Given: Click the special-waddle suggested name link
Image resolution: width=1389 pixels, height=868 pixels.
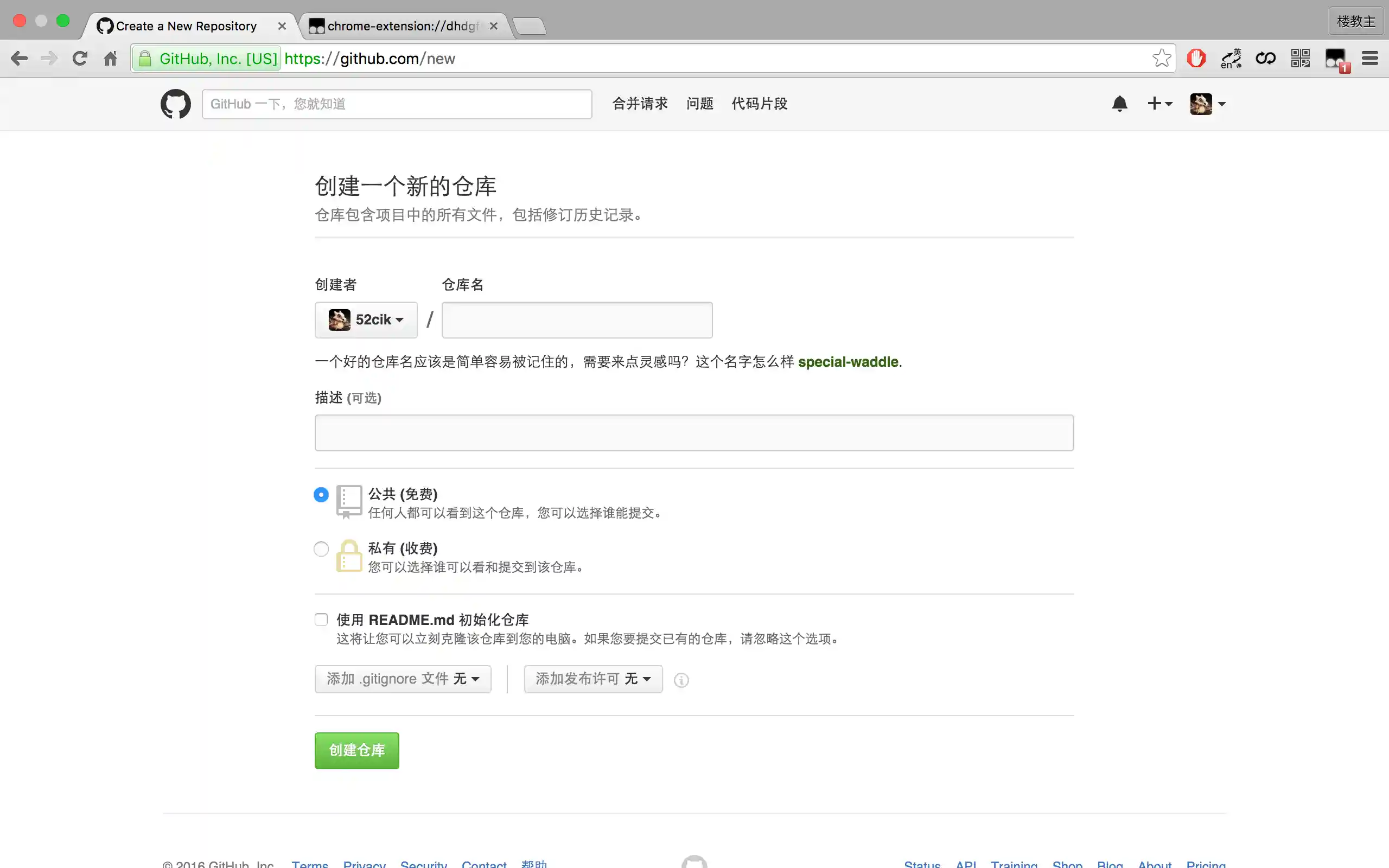Looking at the screenshot, I should pyautogui.click(x=849, y=362).
